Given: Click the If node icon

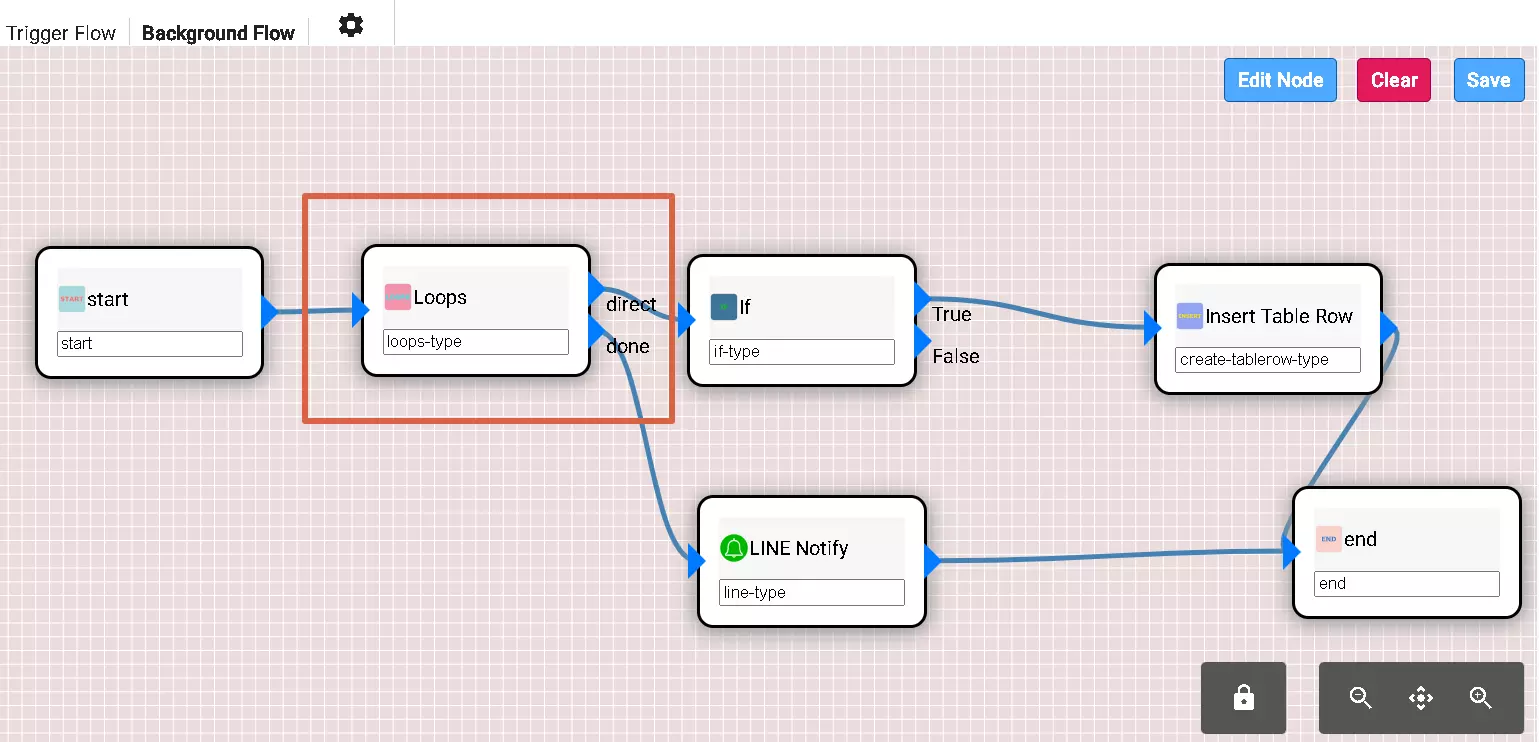Looking at the screenshot, I should point(723,307).
